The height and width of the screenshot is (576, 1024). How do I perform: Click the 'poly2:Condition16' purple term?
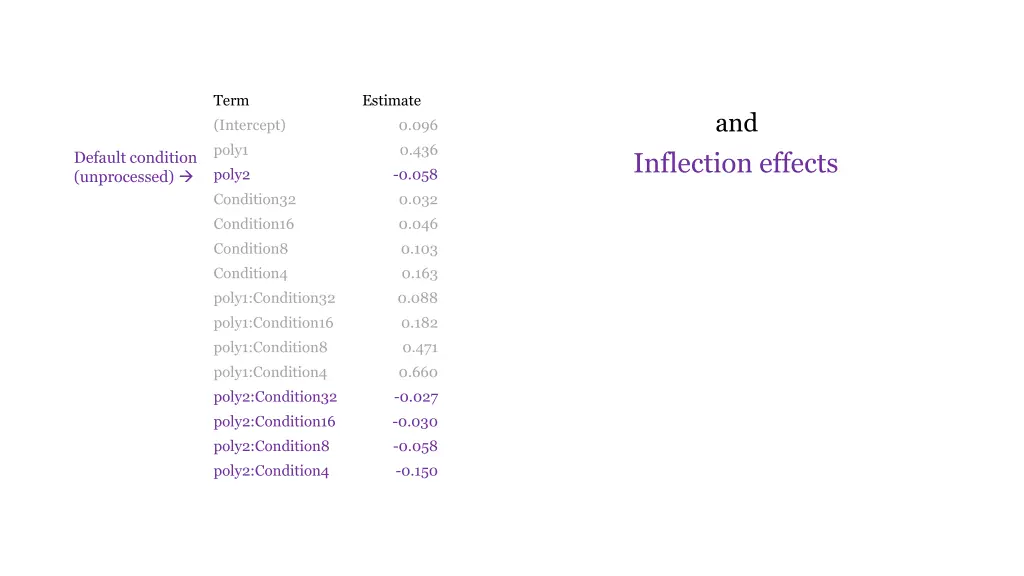point(274,422)
